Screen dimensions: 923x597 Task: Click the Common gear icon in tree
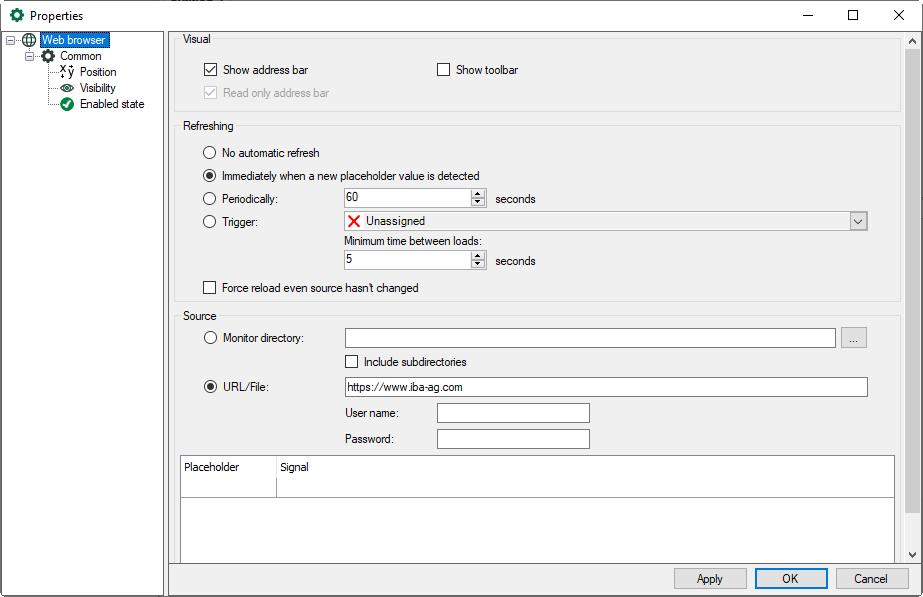[x=48, y=56]
